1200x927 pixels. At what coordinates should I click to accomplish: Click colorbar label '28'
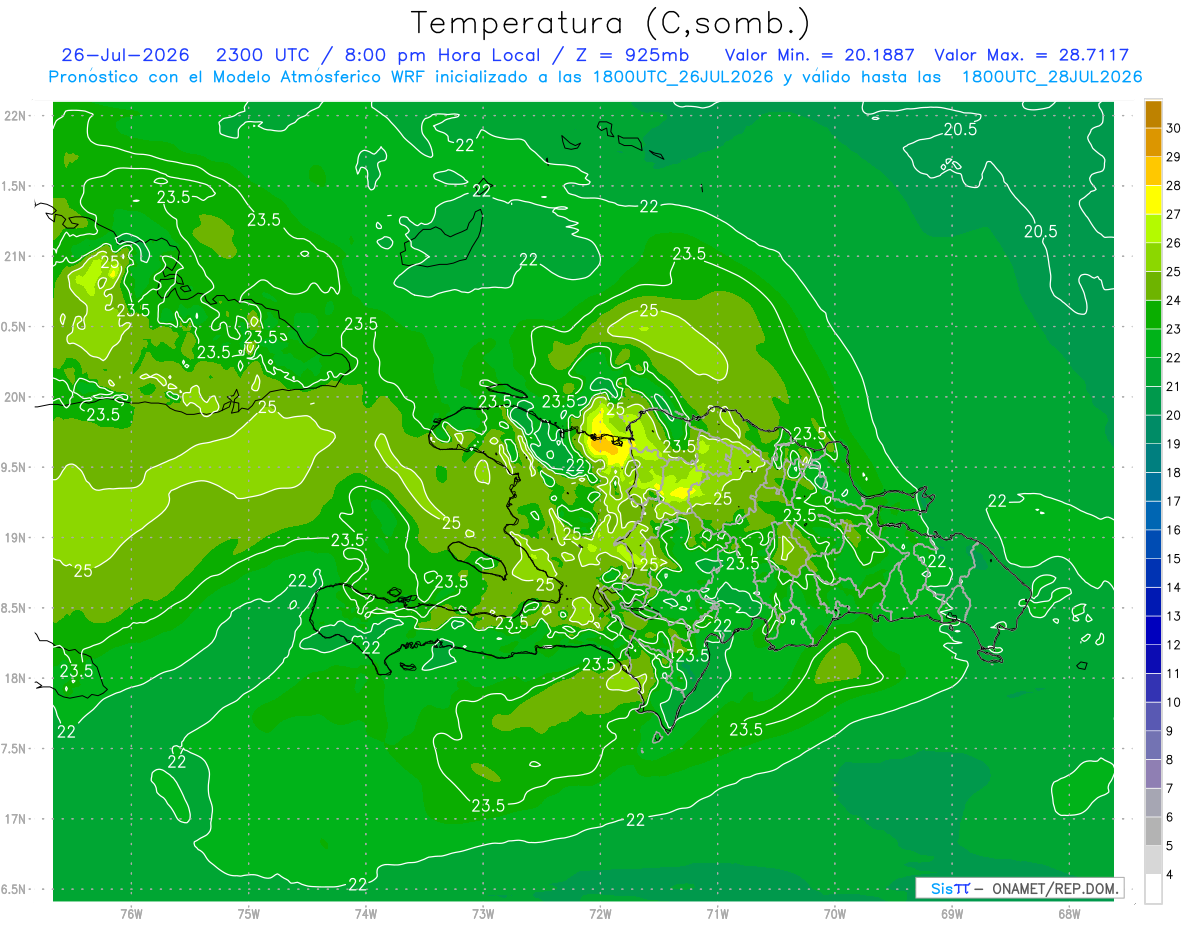1173,185
